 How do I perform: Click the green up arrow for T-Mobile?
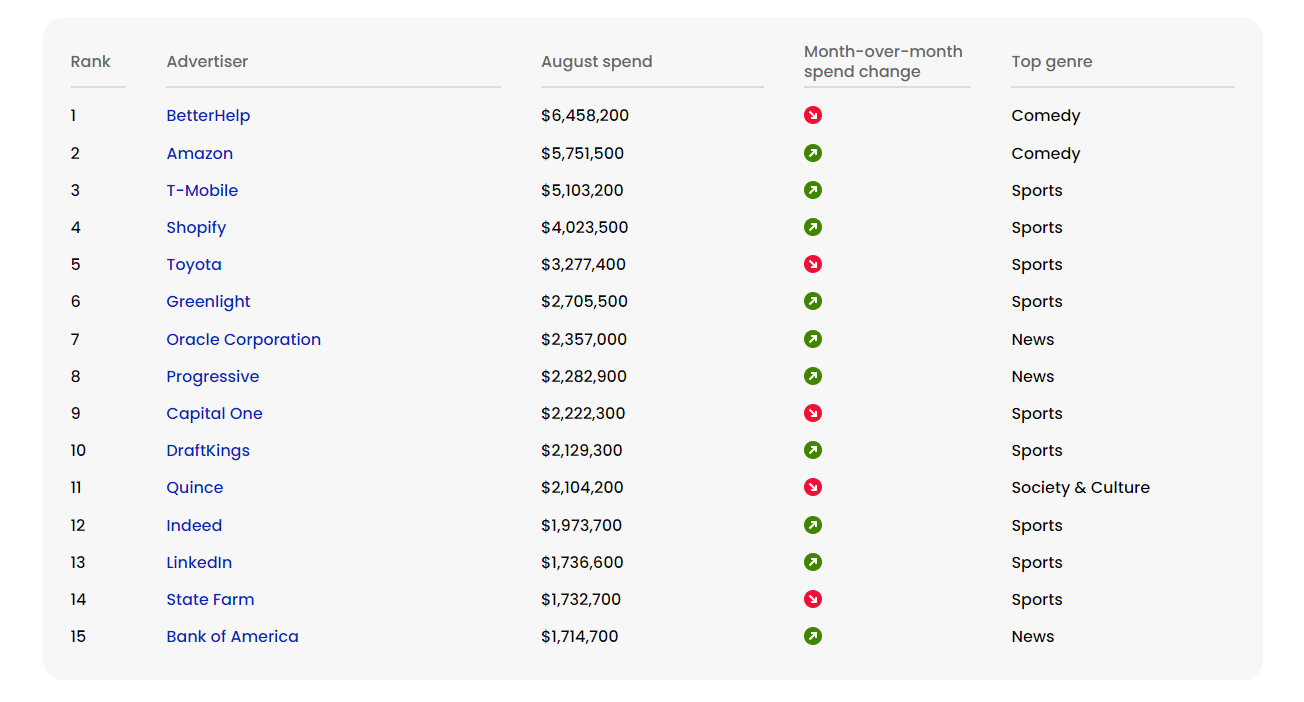(x=813, y=190)
